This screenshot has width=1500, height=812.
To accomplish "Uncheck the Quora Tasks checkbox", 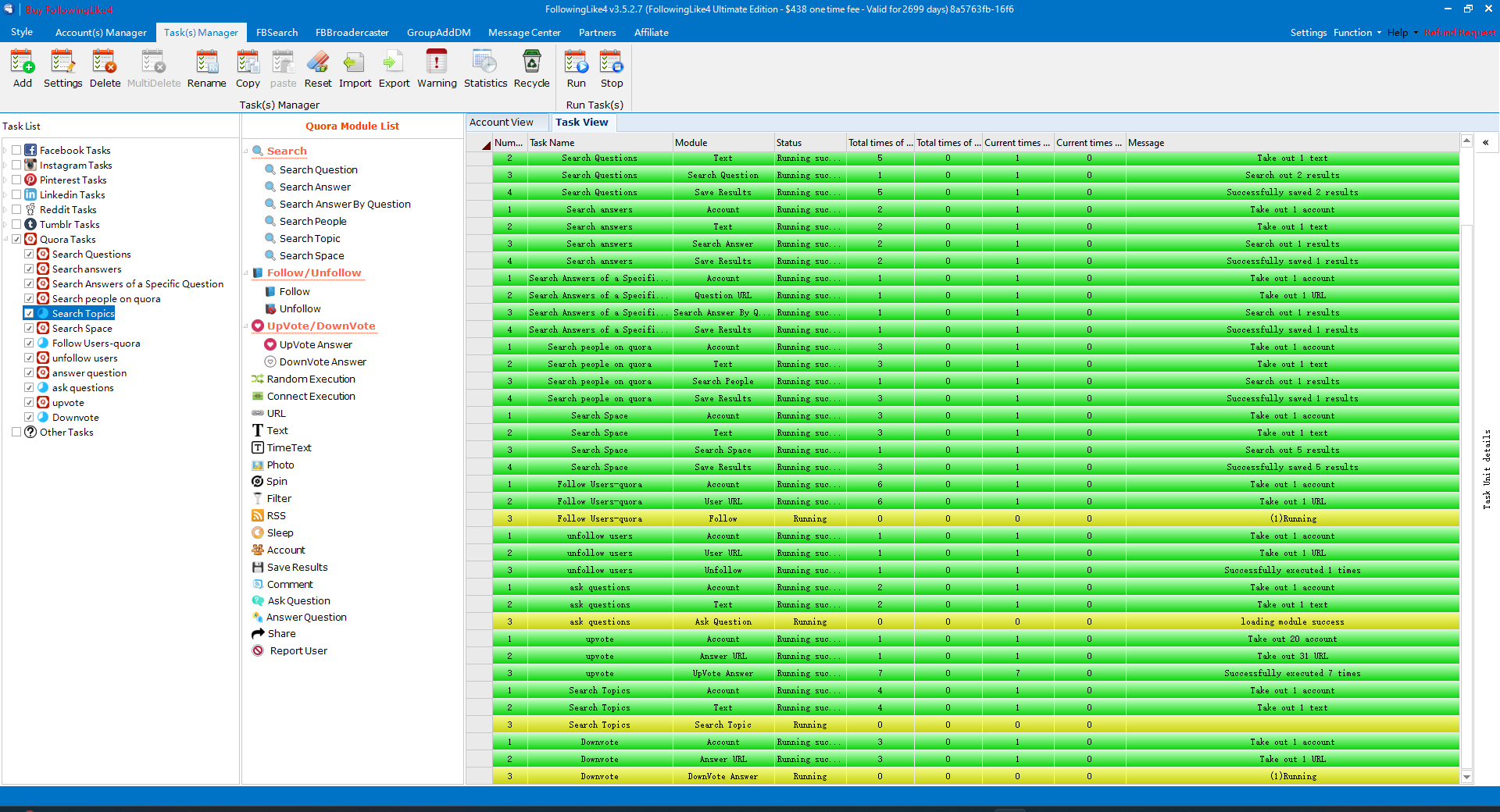I will pyautogui.click(x=16, y=239).
